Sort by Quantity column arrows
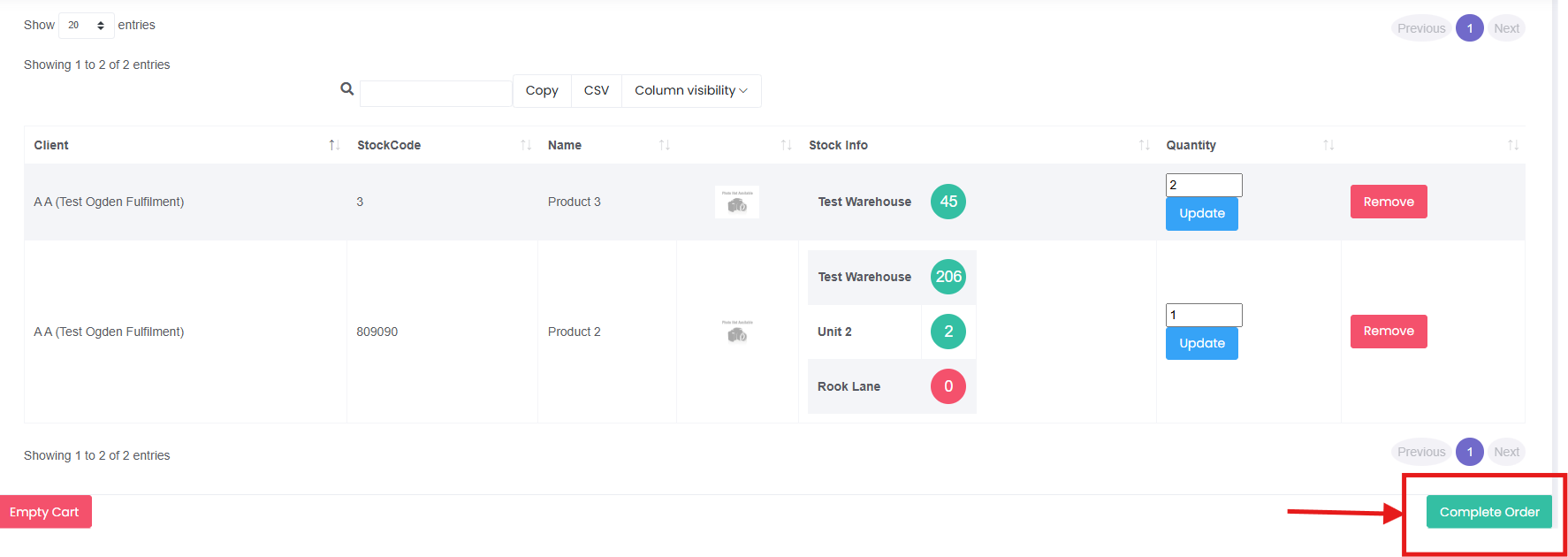The height and width of the screenshot is (557, 1568). click(x=1328, y=145)
